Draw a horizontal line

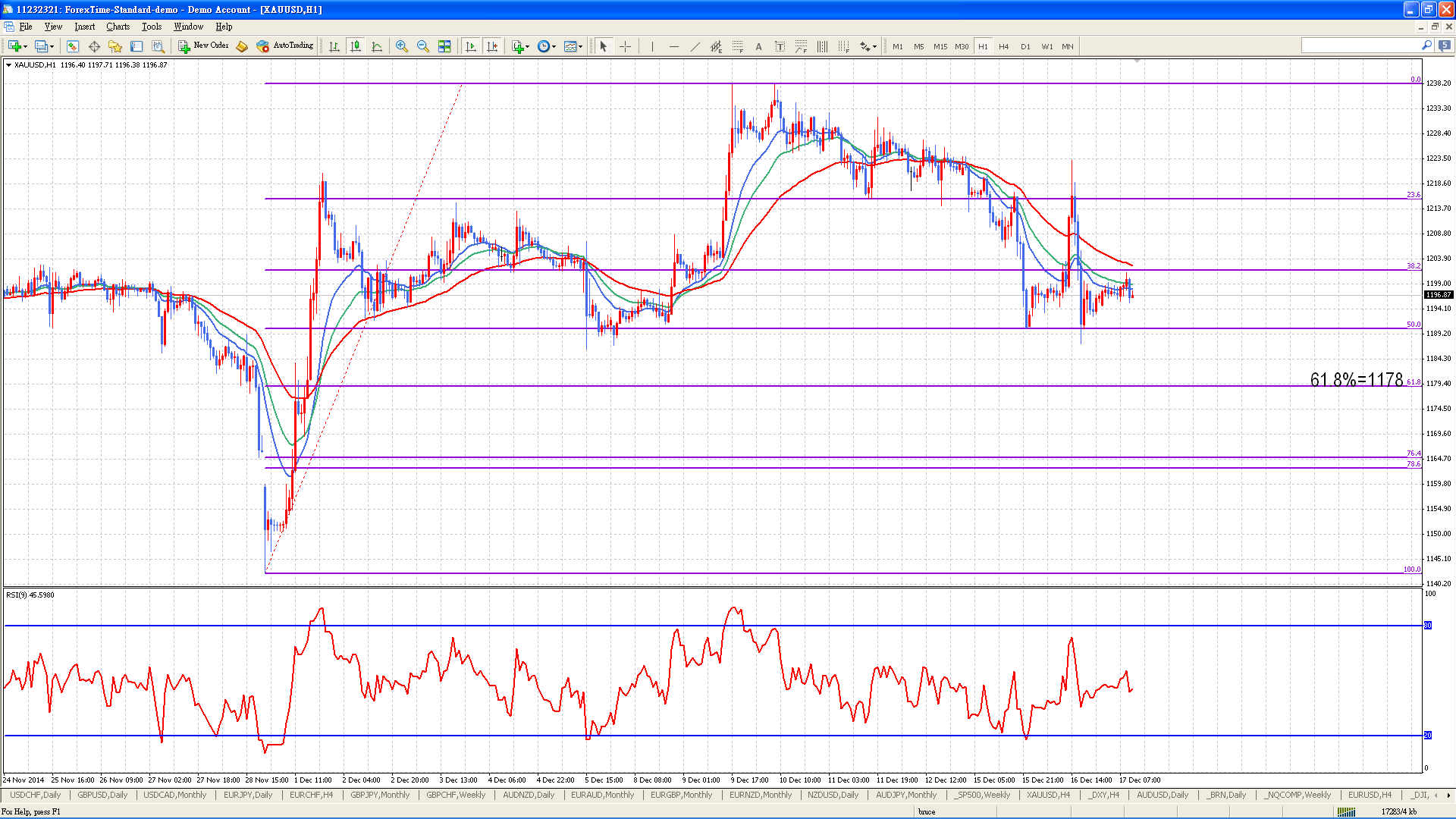click(673, 46)
